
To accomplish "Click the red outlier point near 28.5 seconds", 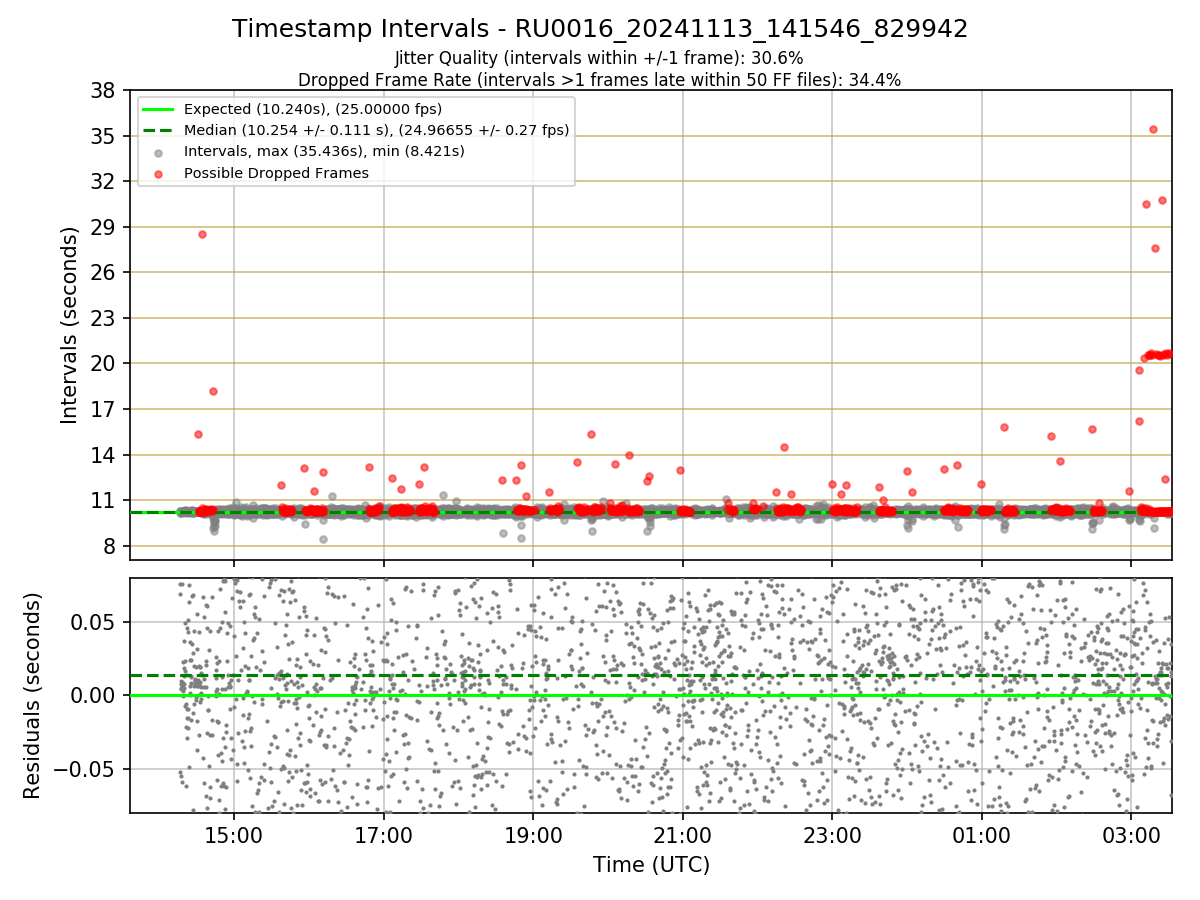I will point(202,234).
